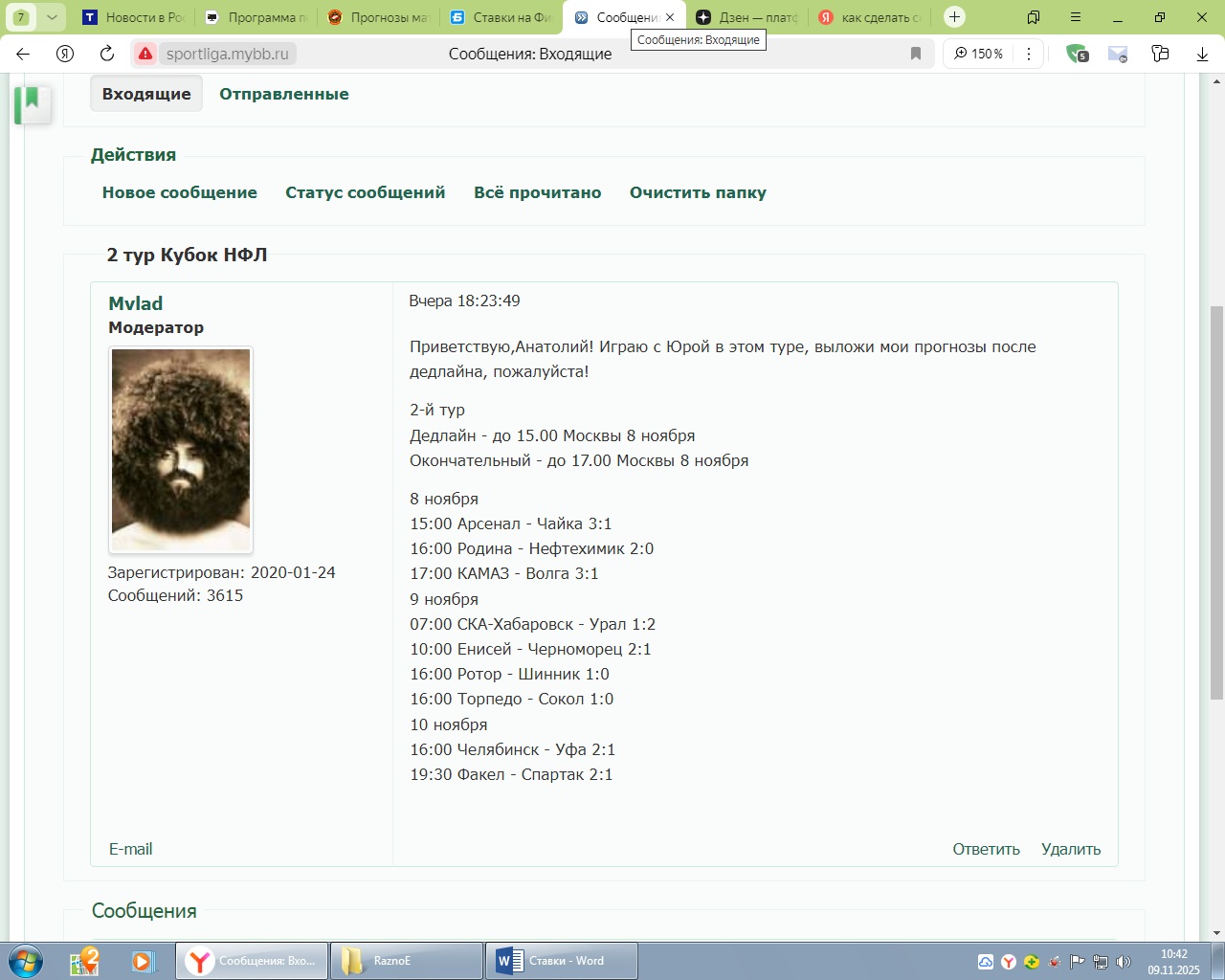Open the Mvlad user profile link

point(136,303)
